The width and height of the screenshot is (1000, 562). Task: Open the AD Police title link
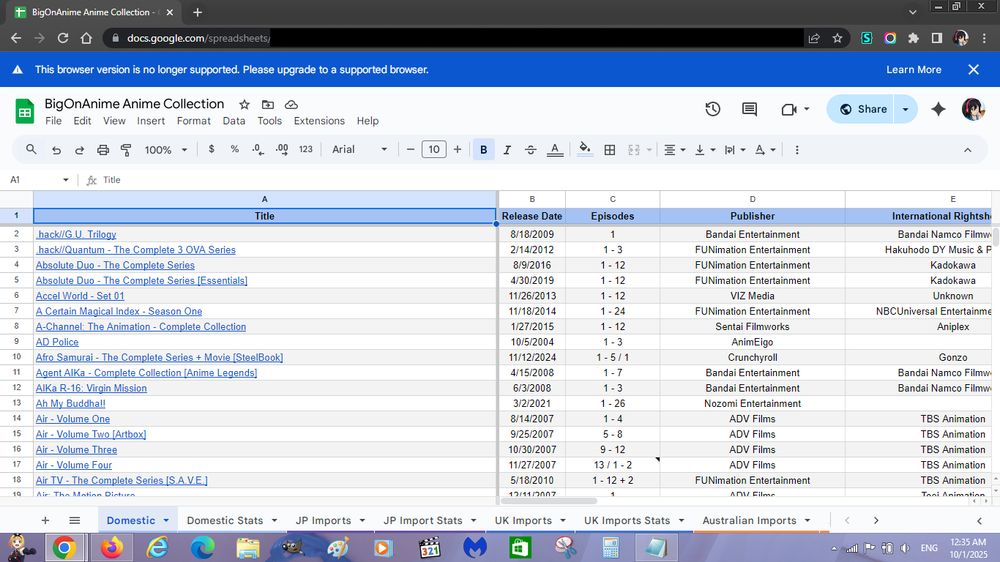pyautogui.click(x=57, y=342)
